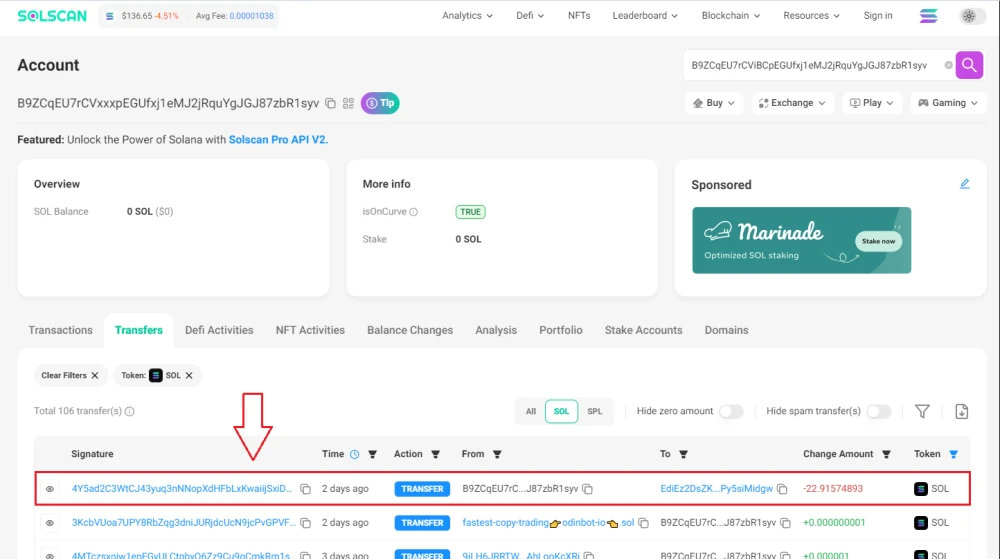Switch to the Defi Activities tab
1000x559 pixels.
coord(219,330)
